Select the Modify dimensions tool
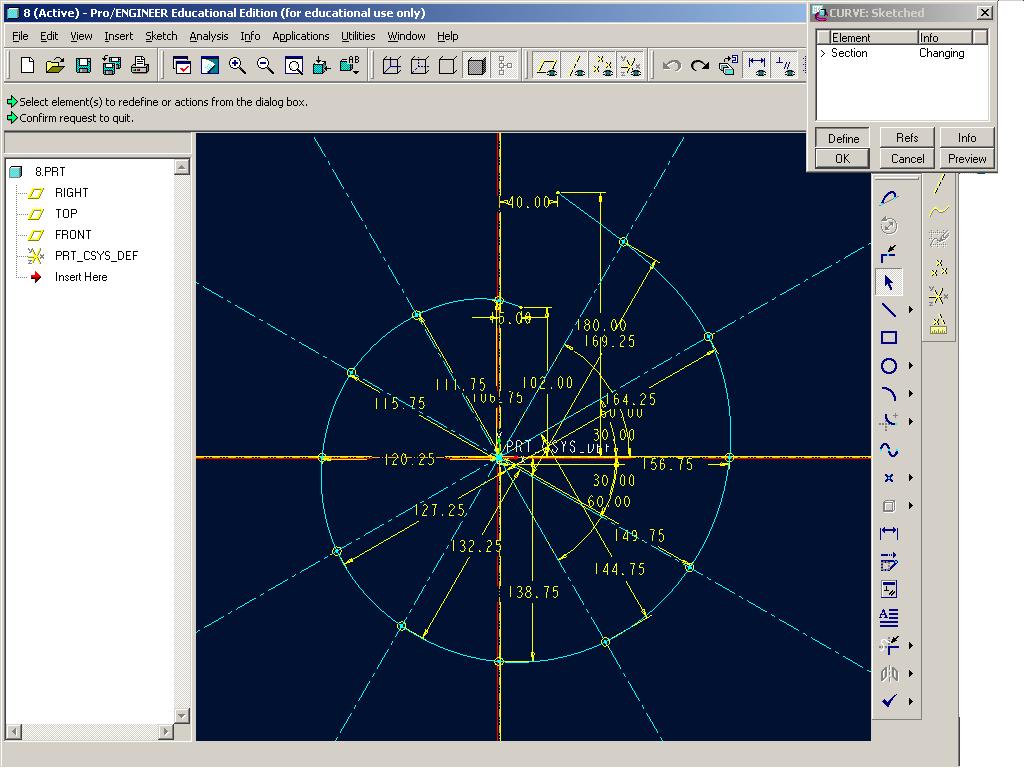This screenshot has width=1024, height=768. pyautogui.click(x=889, y=562)
